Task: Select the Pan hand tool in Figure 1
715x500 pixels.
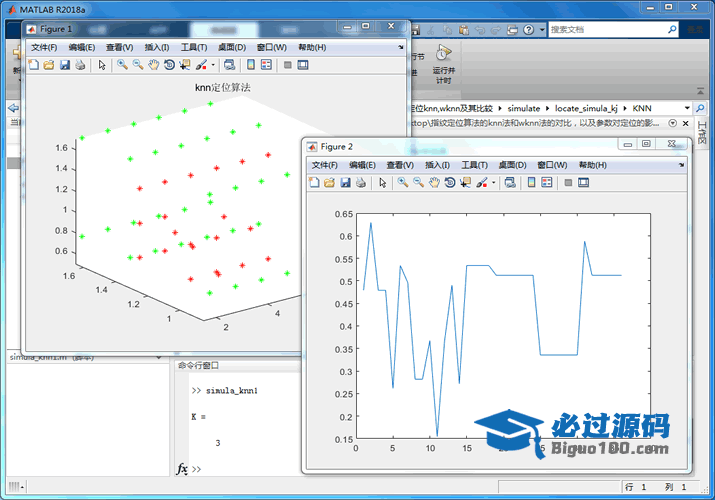Action: (153, 65)
